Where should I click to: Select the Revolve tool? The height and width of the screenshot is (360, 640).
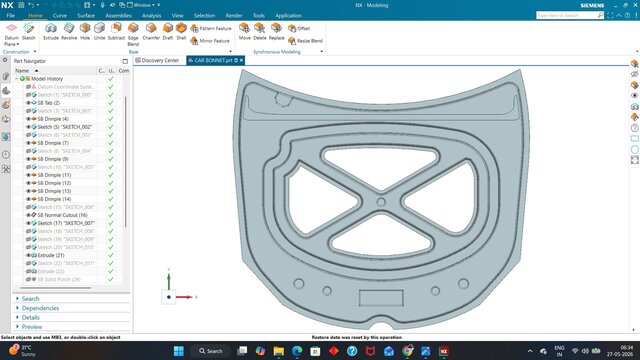click(69, 31)
